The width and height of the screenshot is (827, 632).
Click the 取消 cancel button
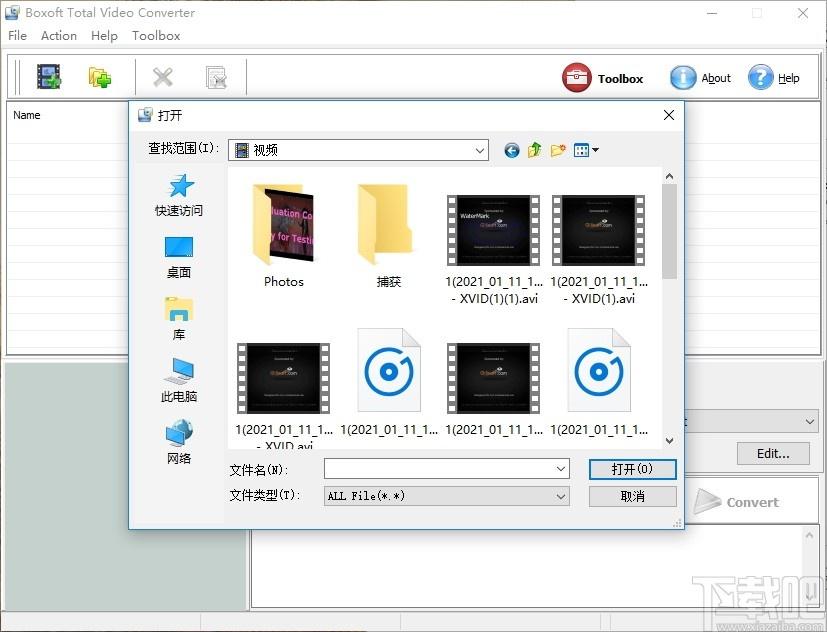pos(632,496)
